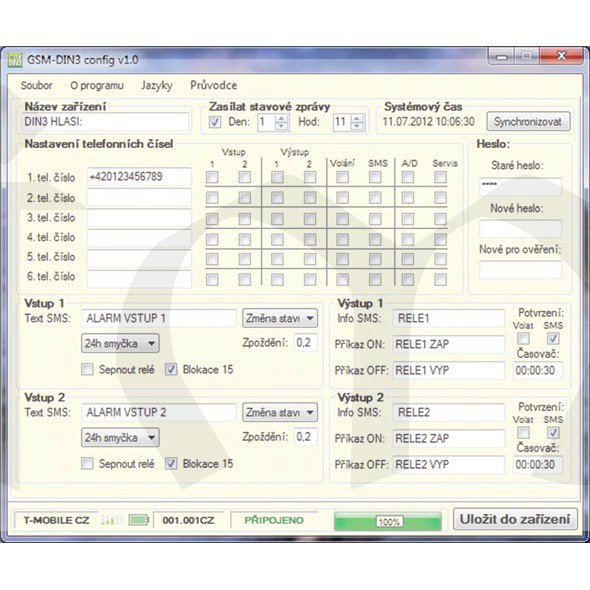590x590 pixels.
Task: Click the Staré heslo password field
Action: 520,187
